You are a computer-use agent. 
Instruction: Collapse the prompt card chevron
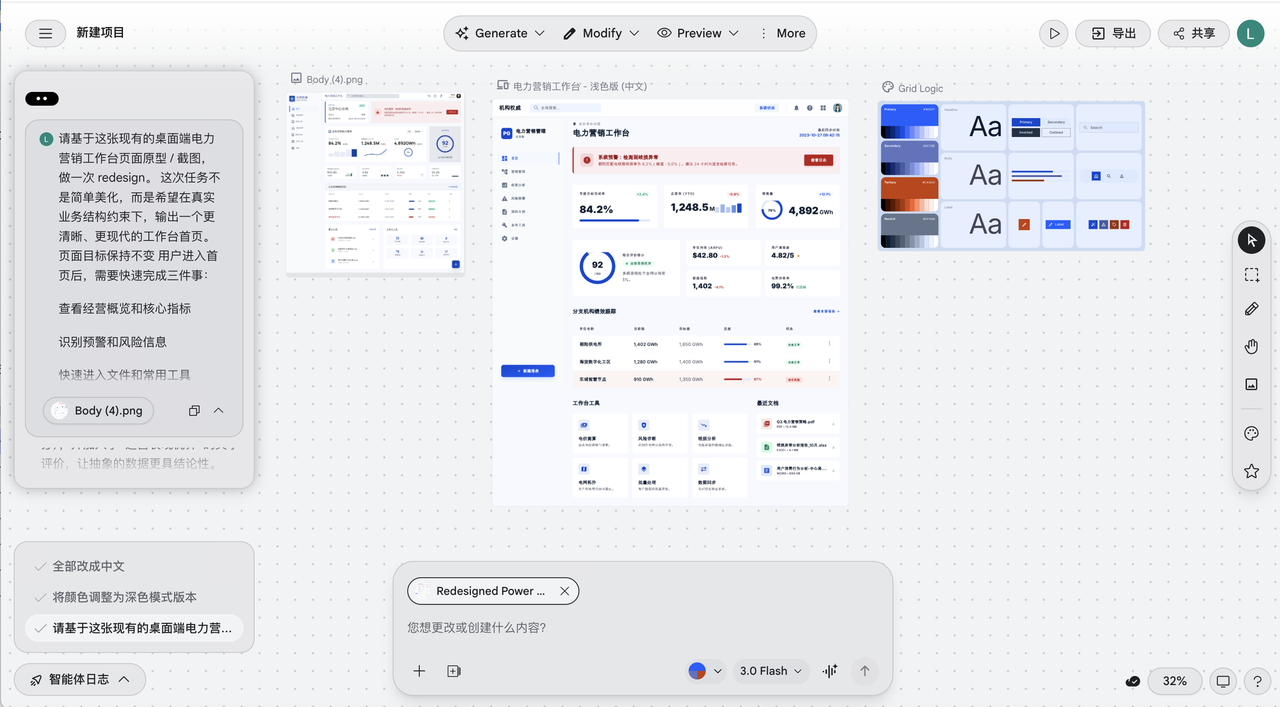(218, 410)
